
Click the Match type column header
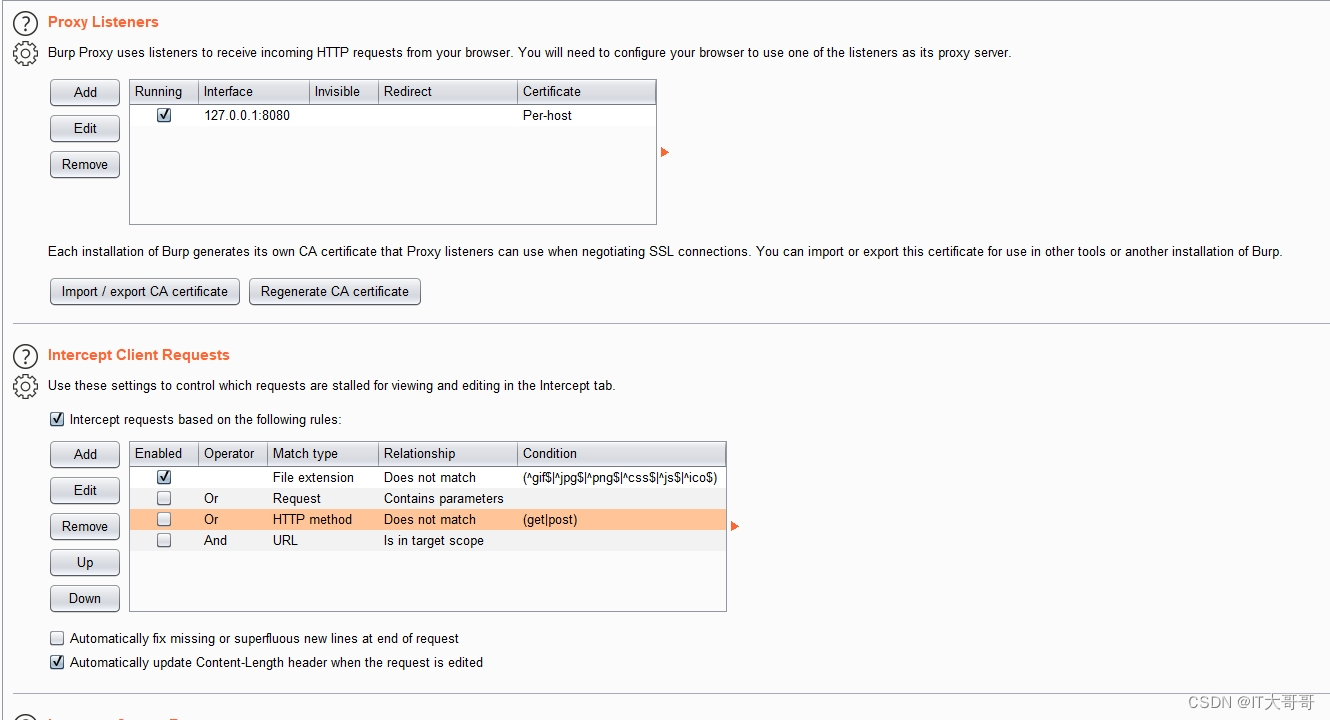click(x=323, y=453)
